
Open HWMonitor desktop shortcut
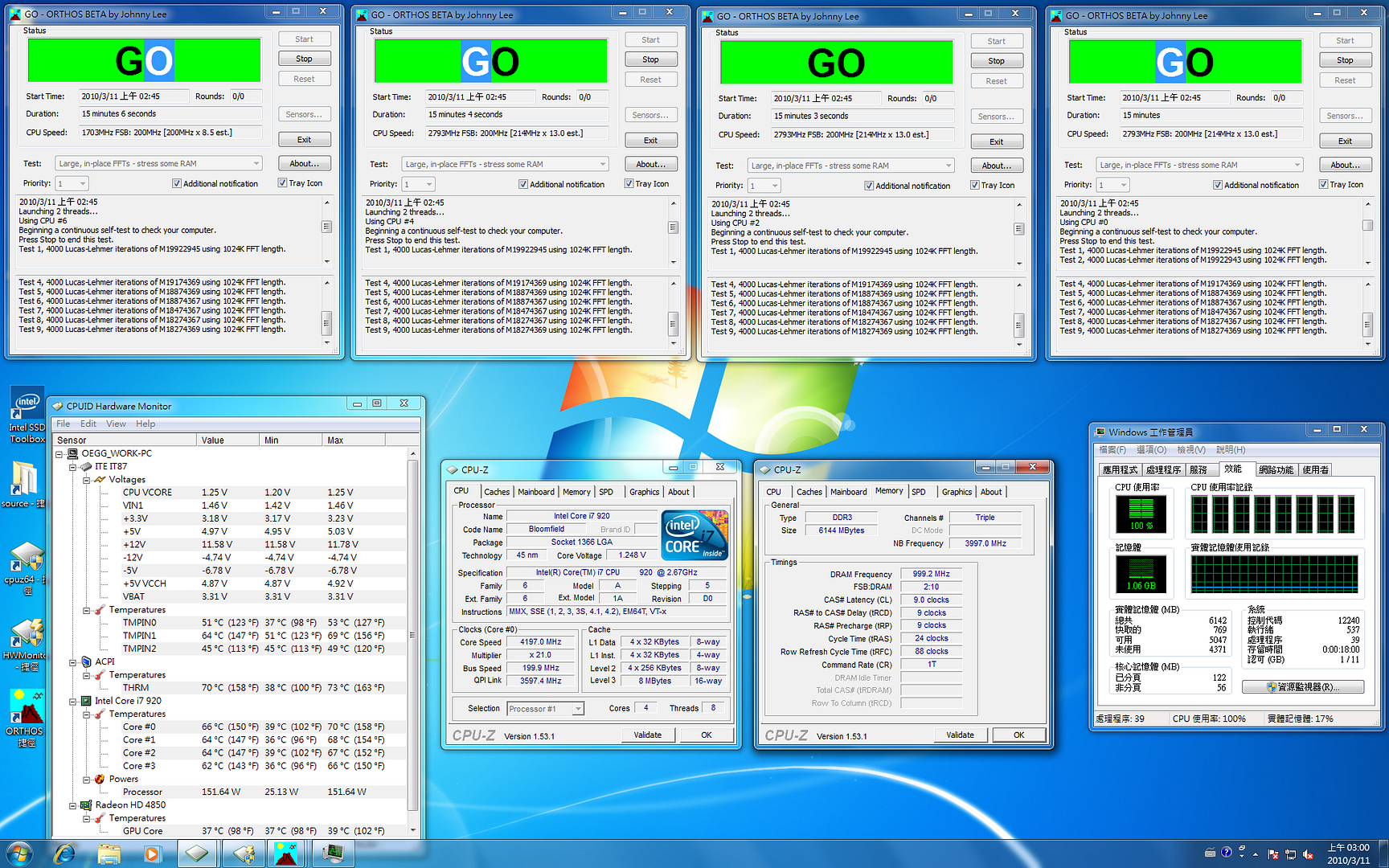click(27, 645)
